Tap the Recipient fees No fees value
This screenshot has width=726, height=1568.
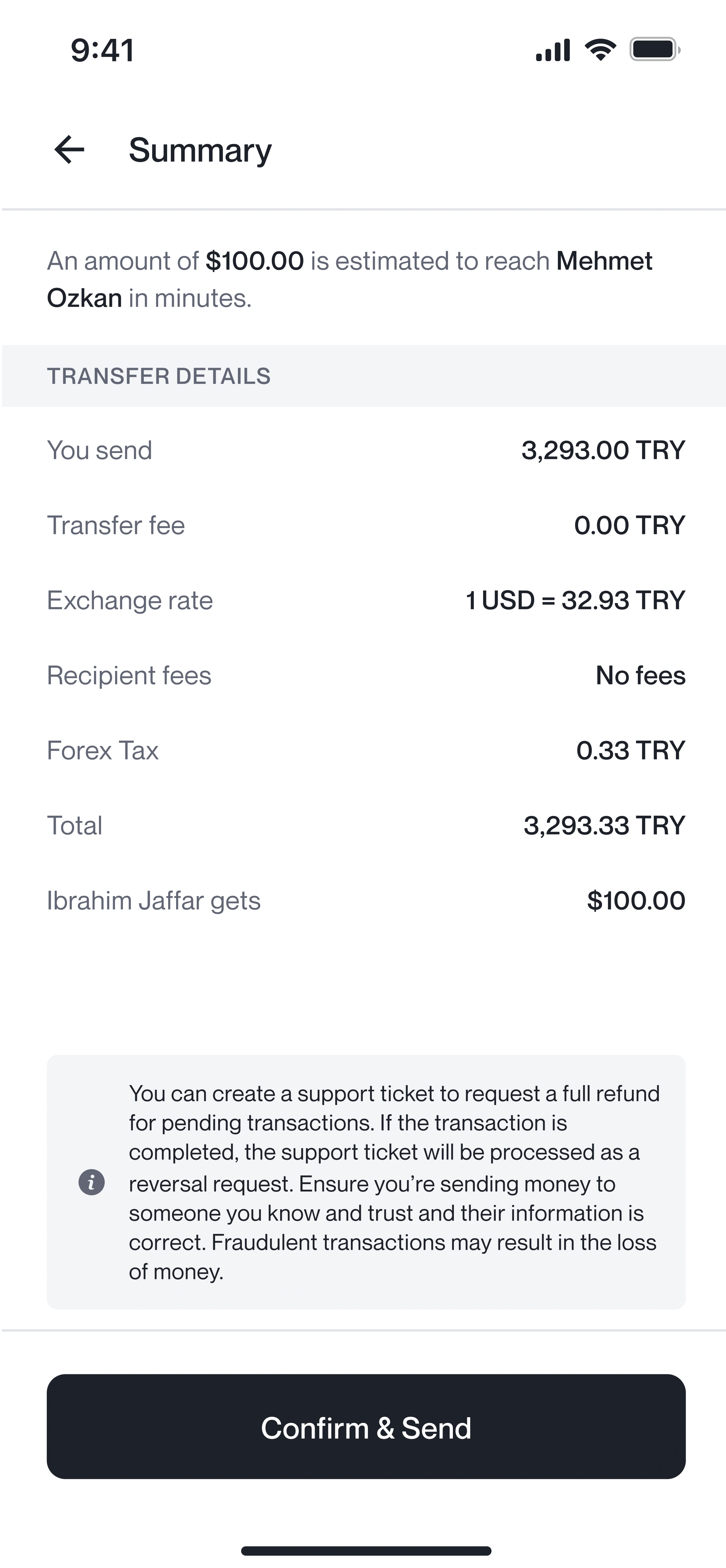640,676
